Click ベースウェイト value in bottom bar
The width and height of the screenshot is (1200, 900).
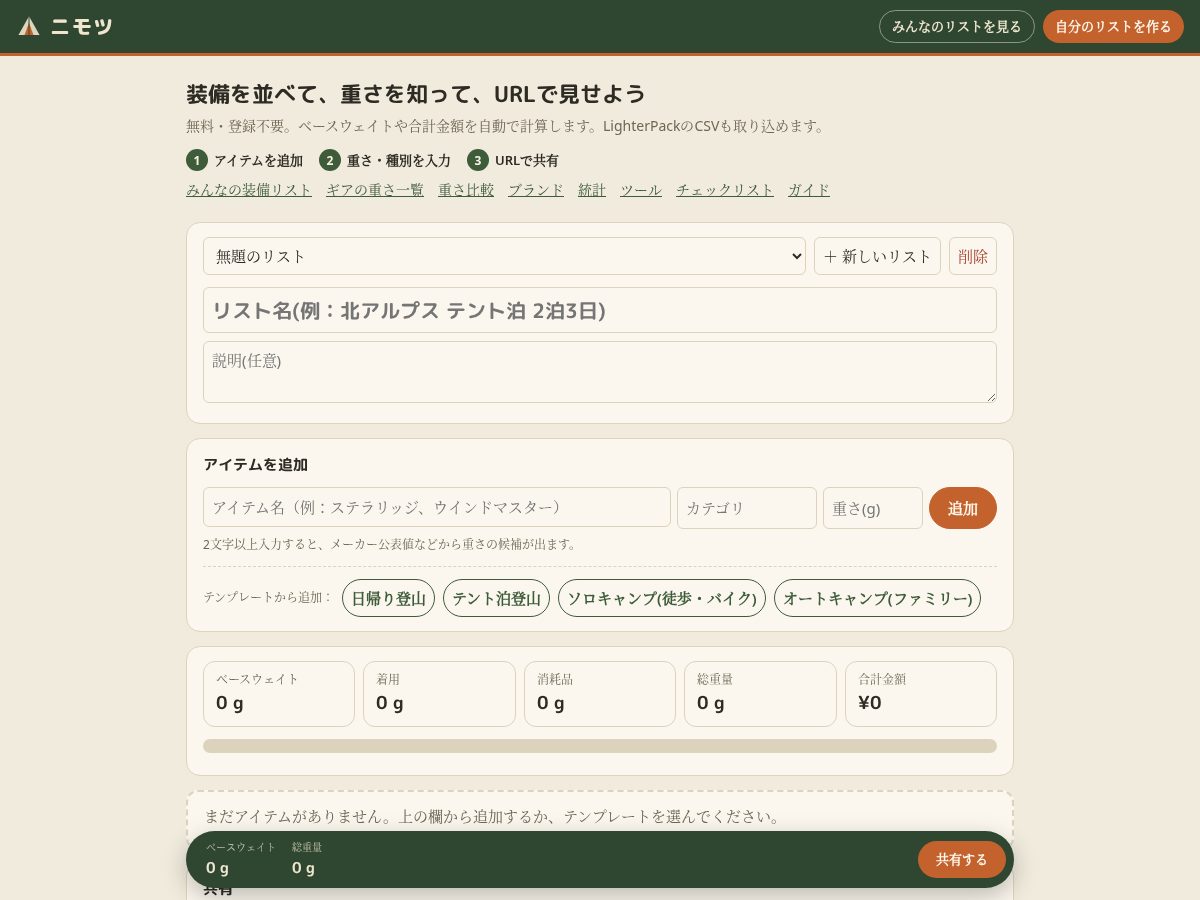pos(218,868)
